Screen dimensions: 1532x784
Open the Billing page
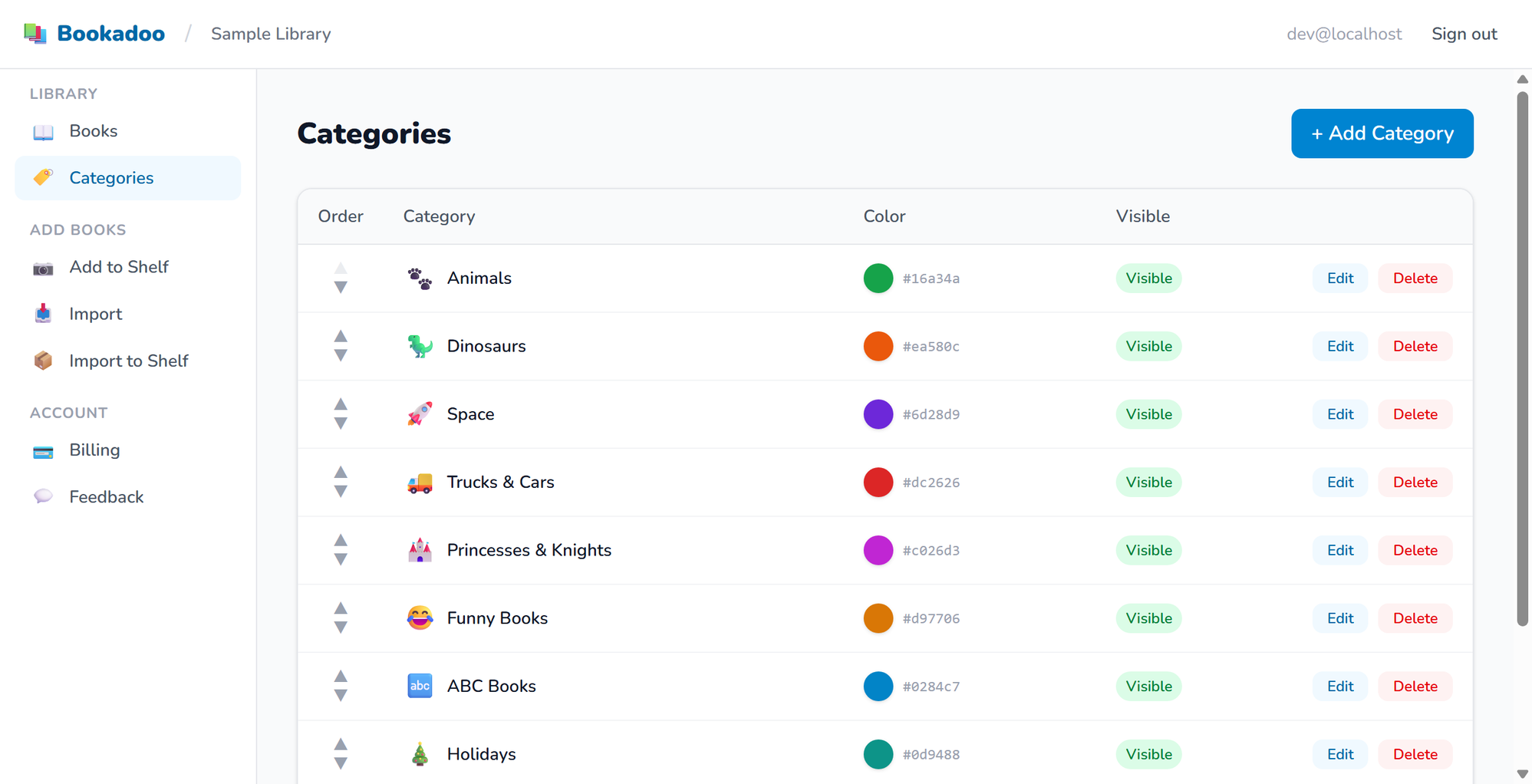pyautogui.click(x=128, y=450)
